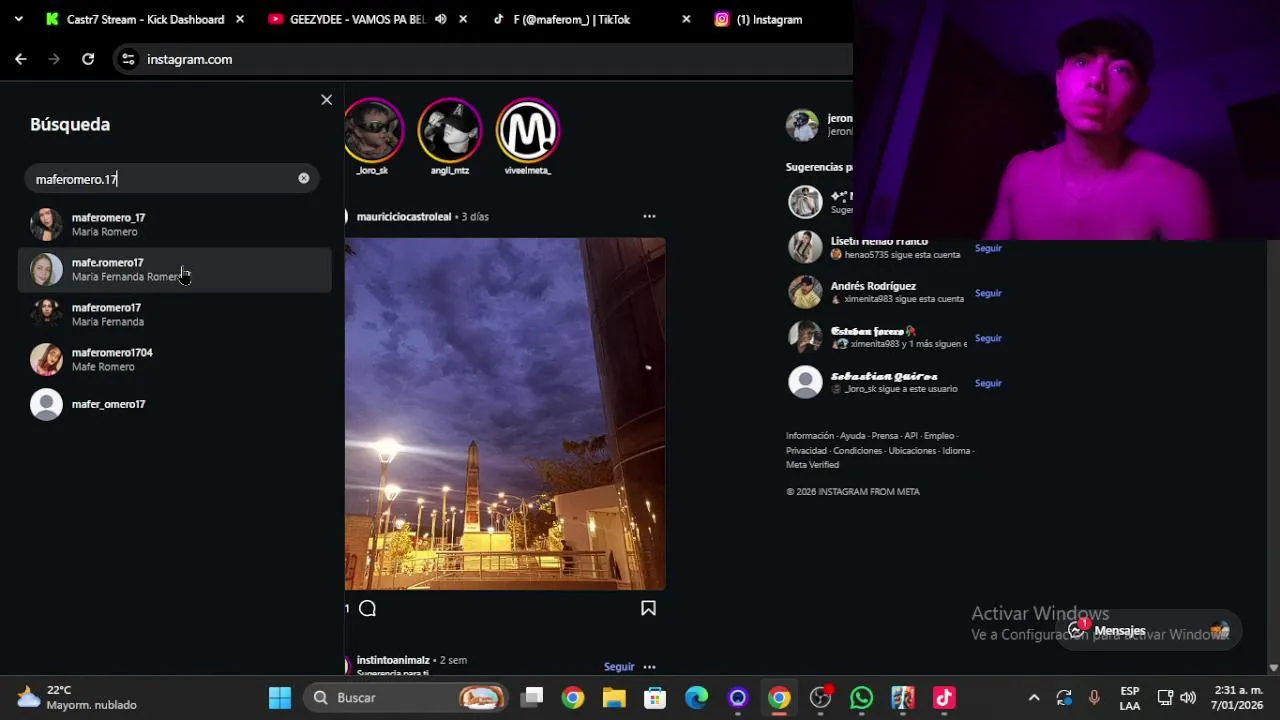Switch to maferom_ TikTok tab
This screenshot has height=720, width=1280.
(x=590, y=19)
